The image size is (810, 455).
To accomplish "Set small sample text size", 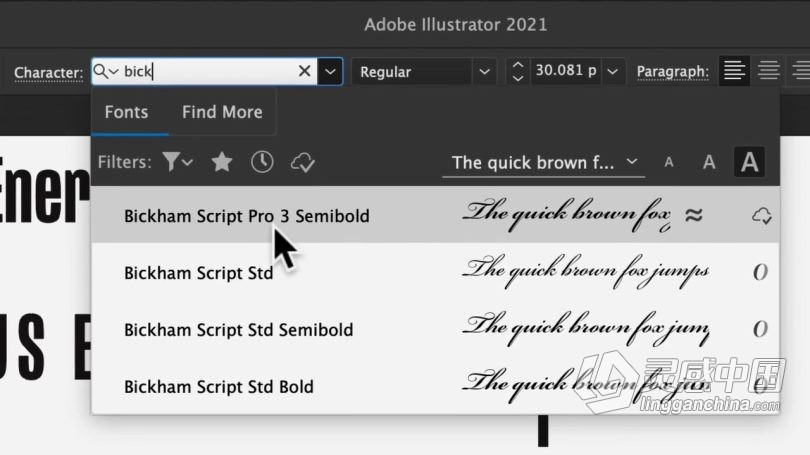I will (669, 163).
